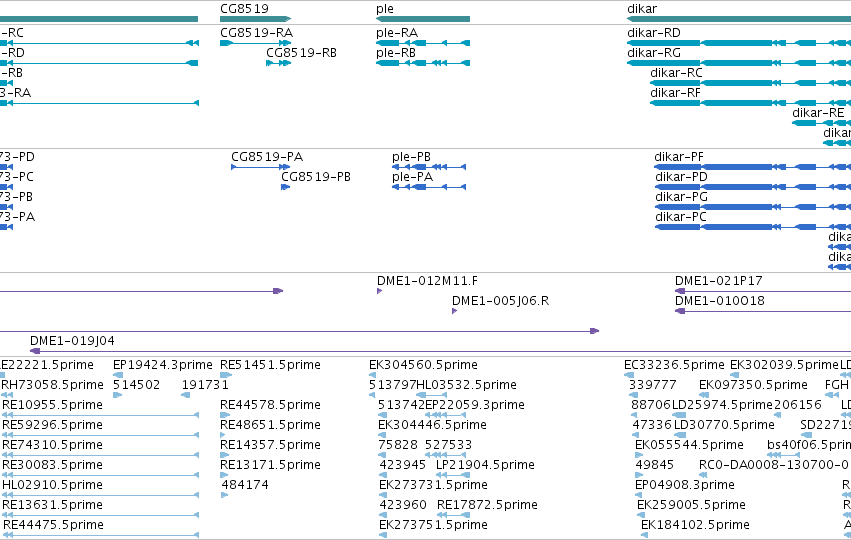Select the dikar-RE transcript label

(818, 113)
